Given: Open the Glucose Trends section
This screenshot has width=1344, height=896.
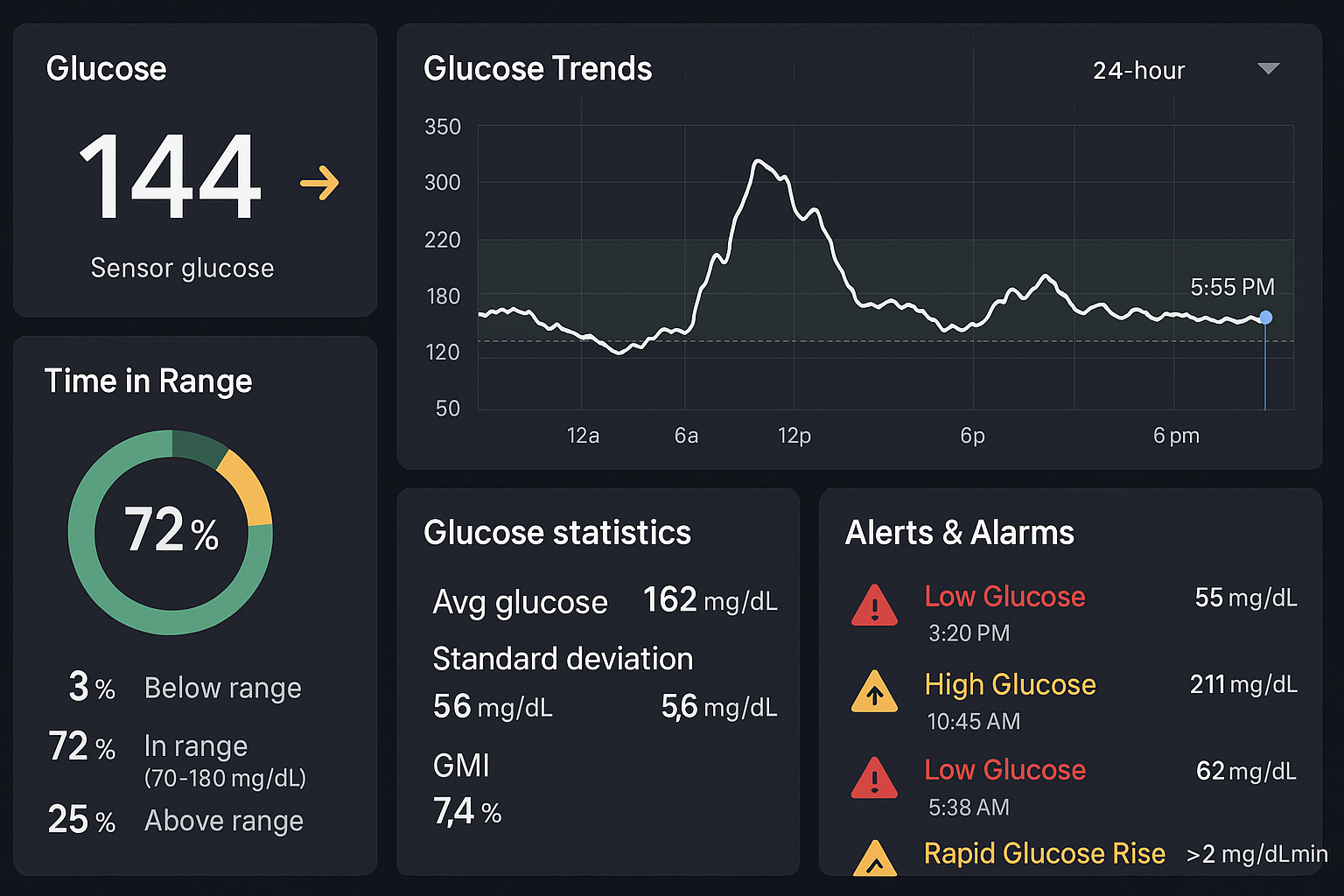Looking at the screenshot, I should coord(538,68).
